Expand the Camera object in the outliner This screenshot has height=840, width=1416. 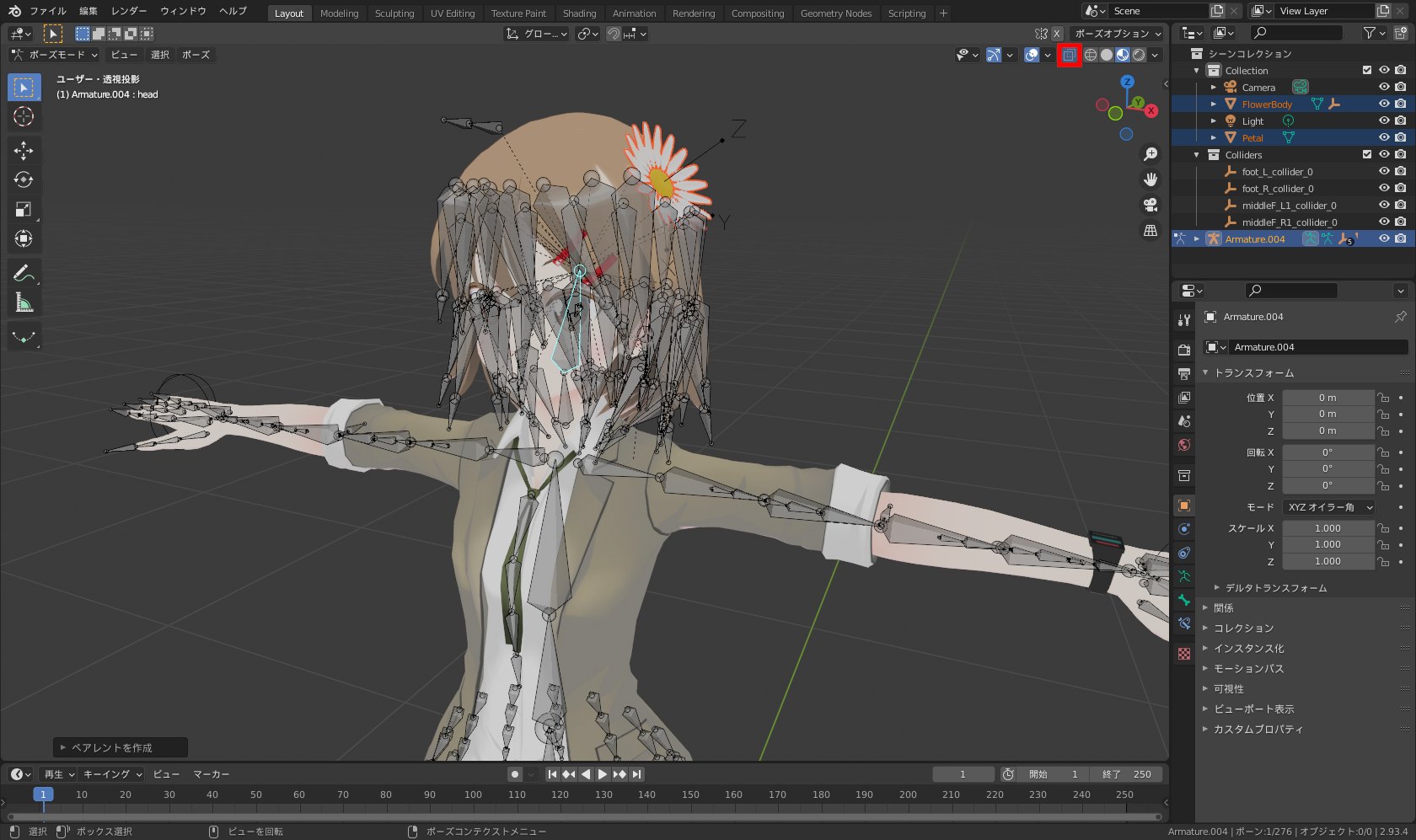point(1214,87)
